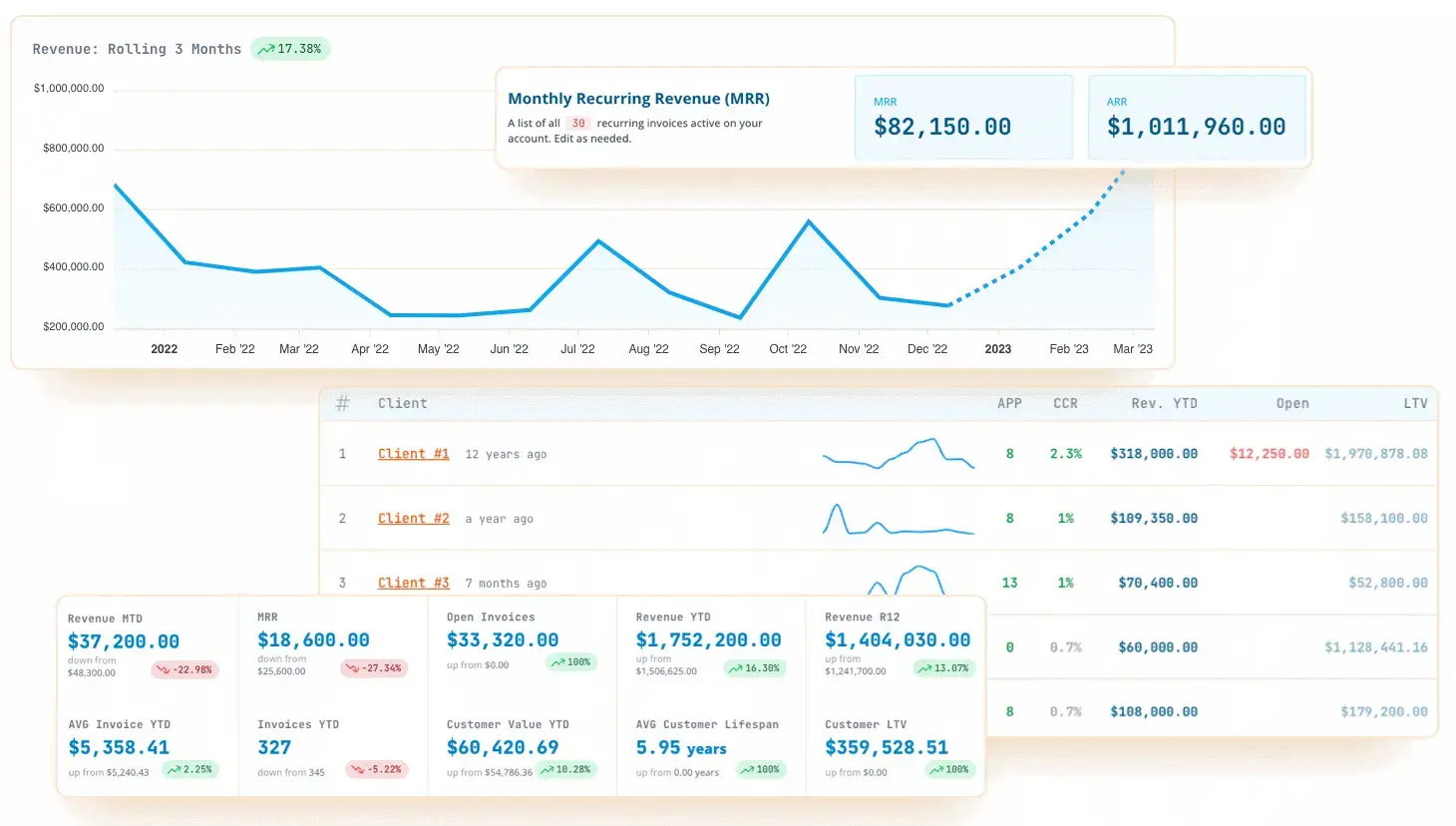The height and width of the screenshot is (826, 1456).
Task: Click the 17.38% revenue growth badge
Action: point(290,49)
